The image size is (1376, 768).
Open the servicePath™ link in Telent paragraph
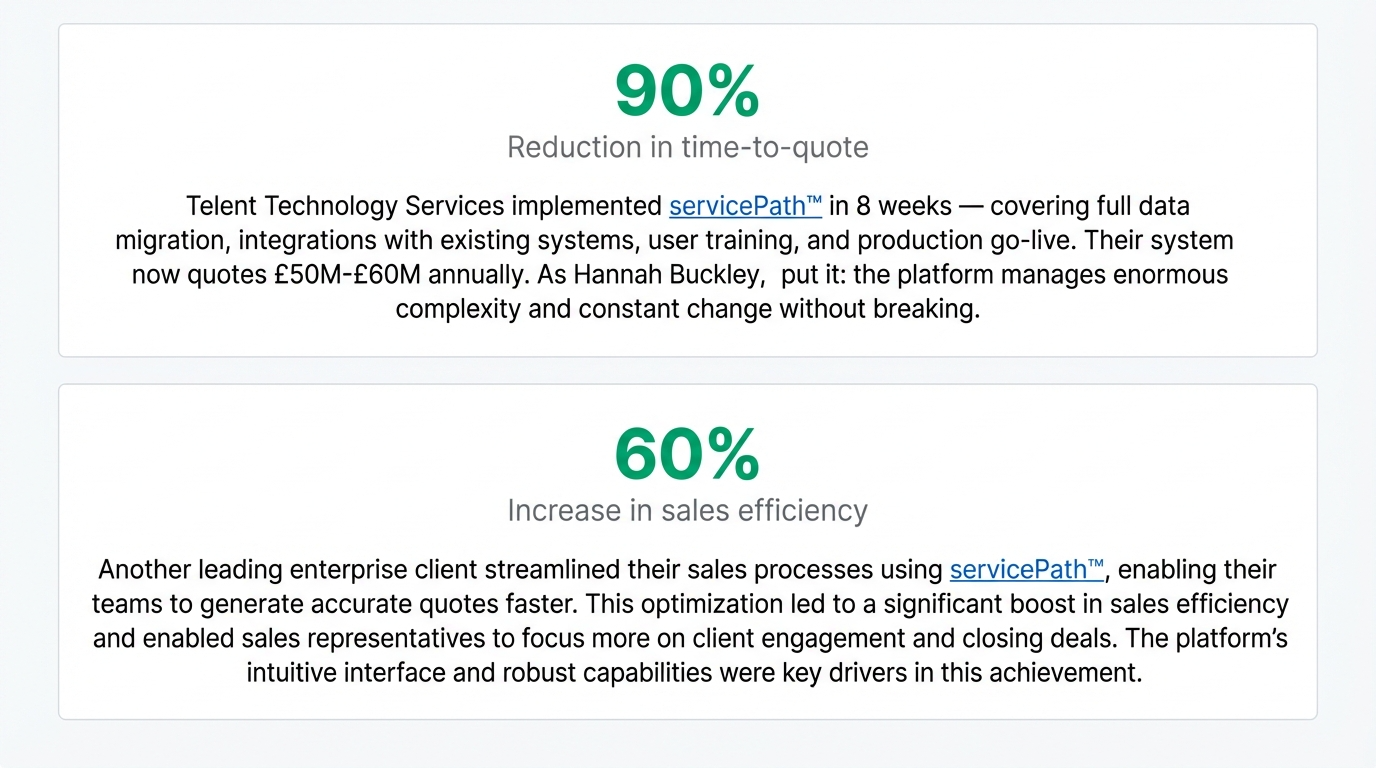745,207
